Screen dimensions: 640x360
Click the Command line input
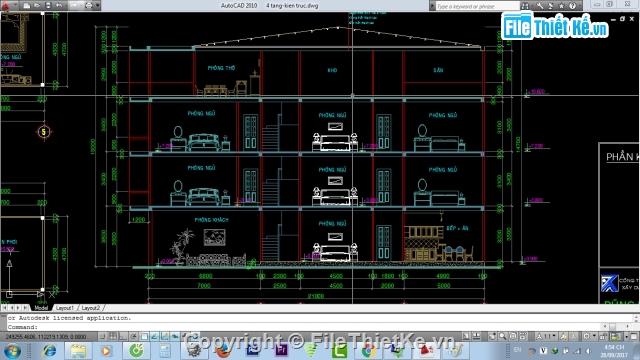coord(318,327)
